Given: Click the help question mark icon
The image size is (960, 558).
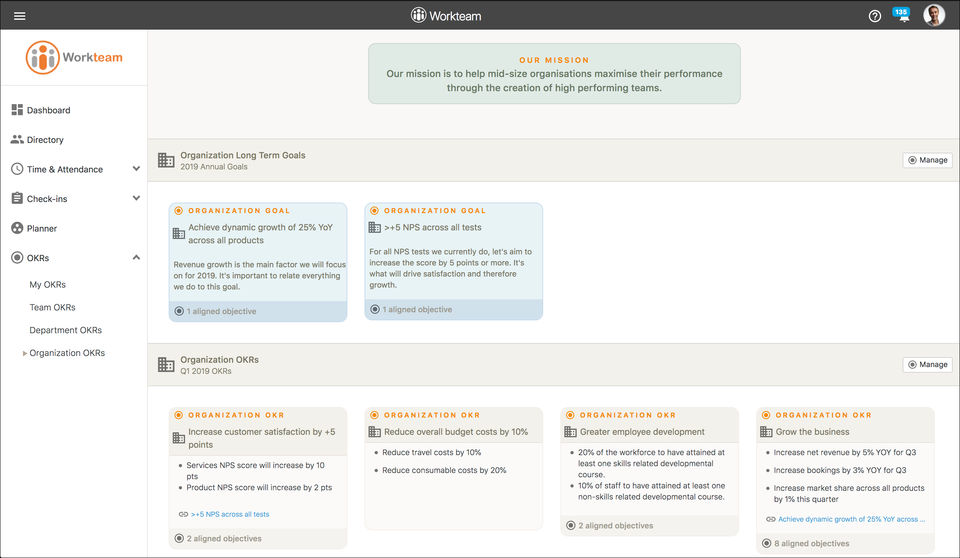Looking at the screenshot, I should [x=875, y=16].
